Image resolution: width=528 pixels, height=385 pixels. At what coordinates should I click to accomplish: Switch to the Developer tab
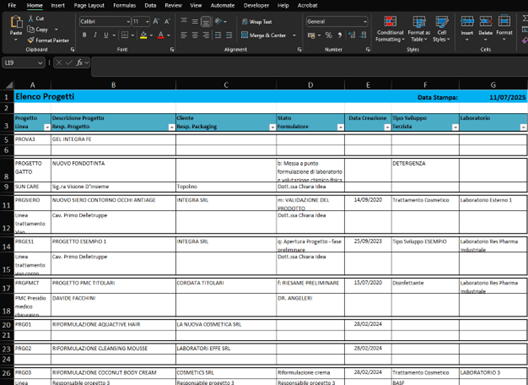click(256, 5)
